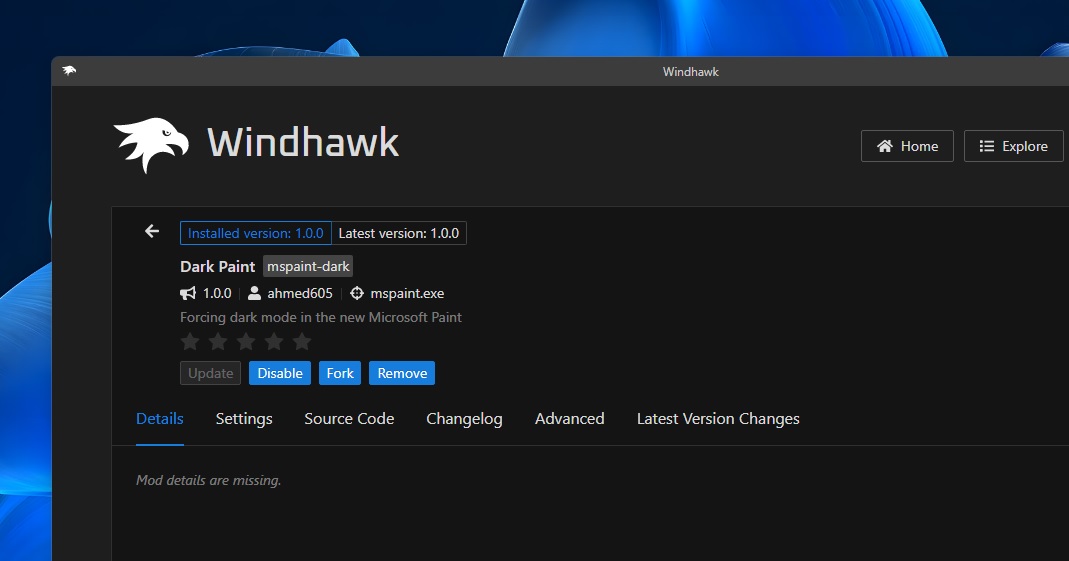
Task: Rate the mod five stars
Action: [302, 342]
